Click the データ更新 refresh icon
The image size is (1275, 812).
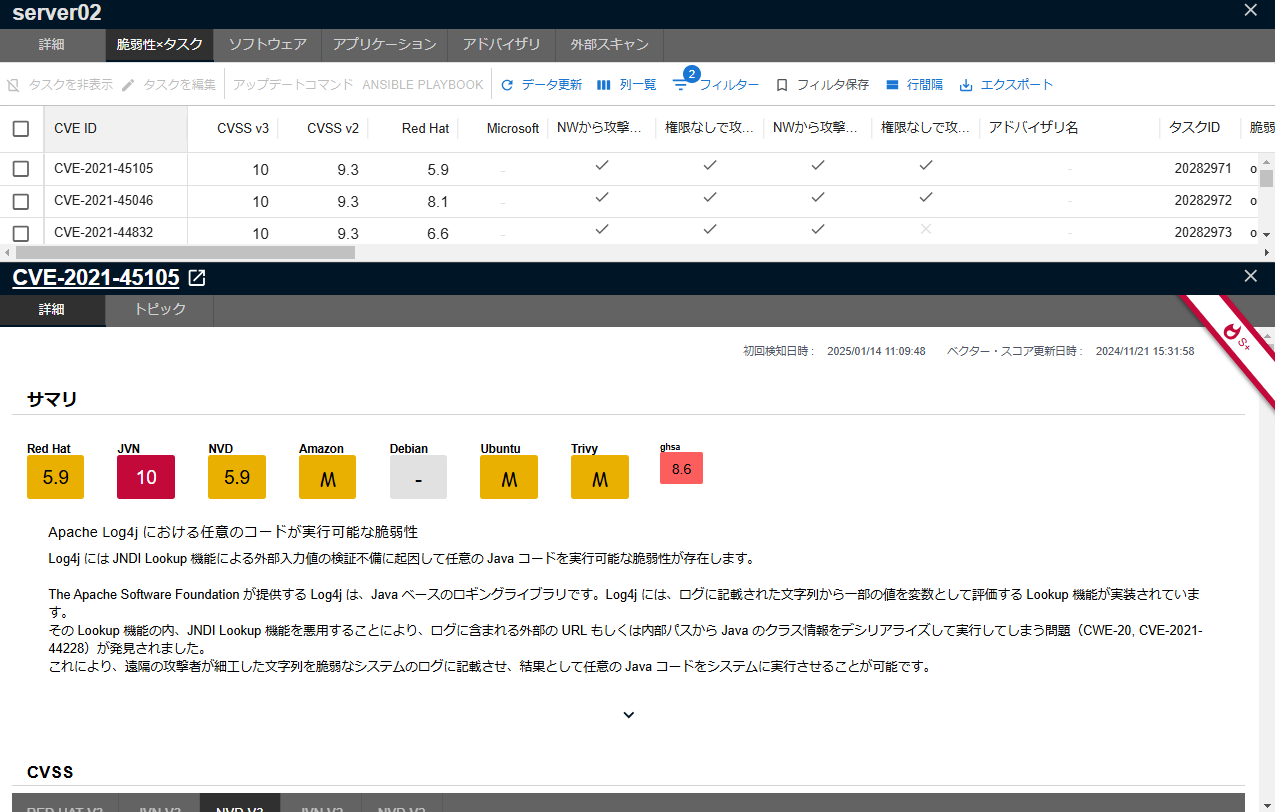pos(505,84)
